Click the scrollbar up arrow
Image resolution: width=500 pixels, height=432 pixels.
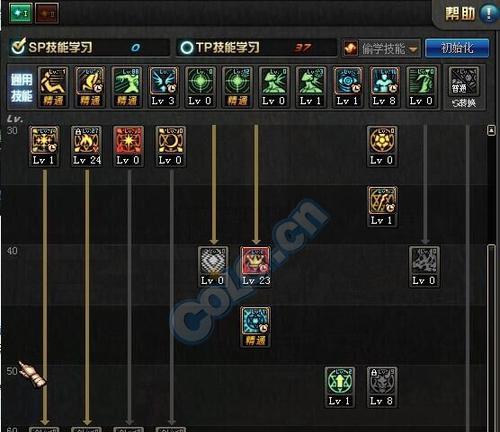click(x=491, y=130)
